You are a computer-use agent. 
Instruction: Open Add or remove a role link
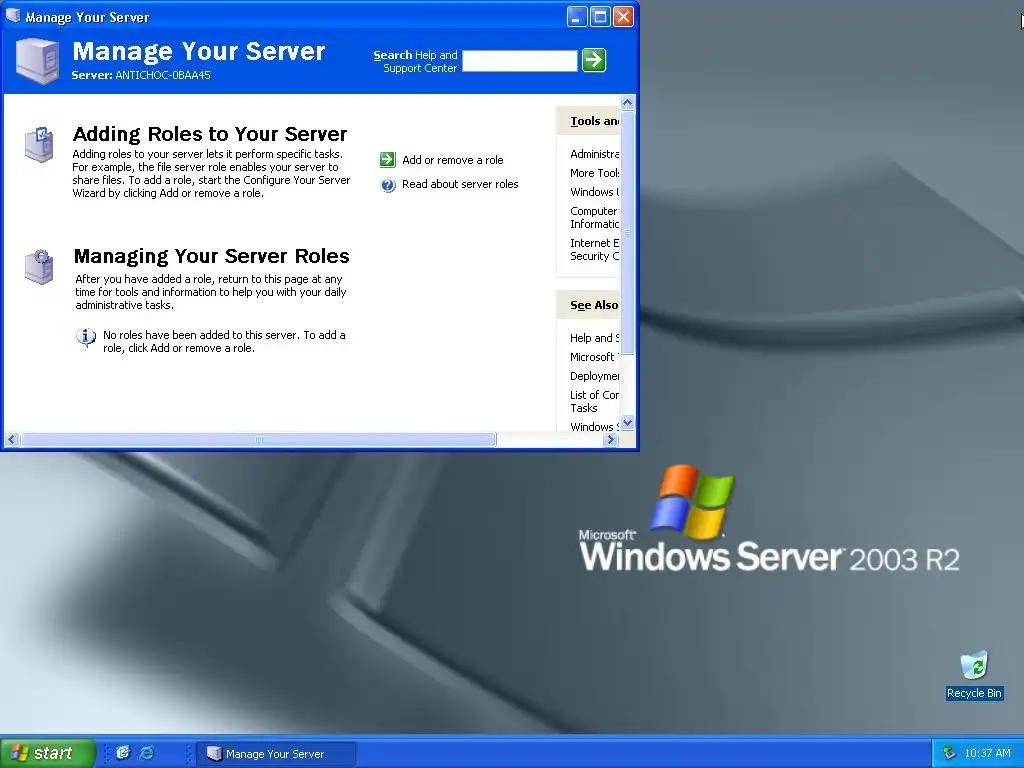click(x=453, y=160)
